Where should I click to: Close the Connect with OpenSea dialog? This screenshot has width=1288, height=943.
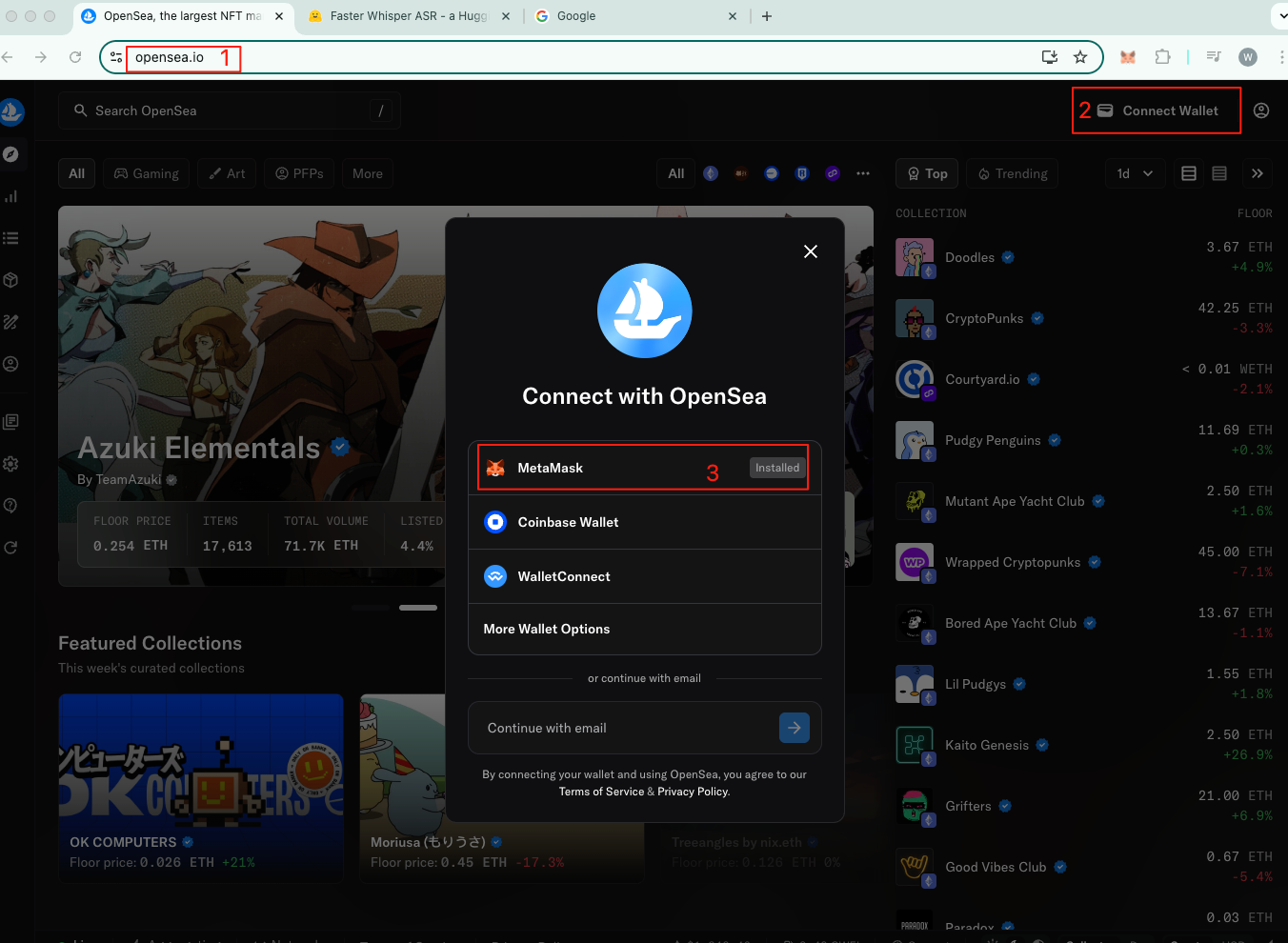811,251
